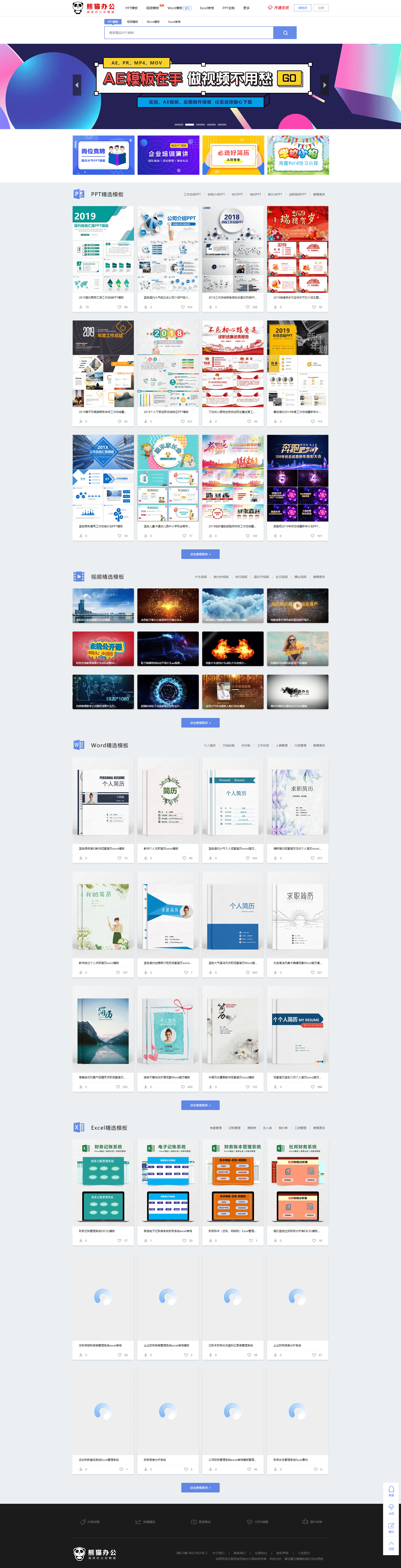Click 点击查看更多 below video templates
The height and width of the screenshot is (1568, 401).
(x=200, y=722)
